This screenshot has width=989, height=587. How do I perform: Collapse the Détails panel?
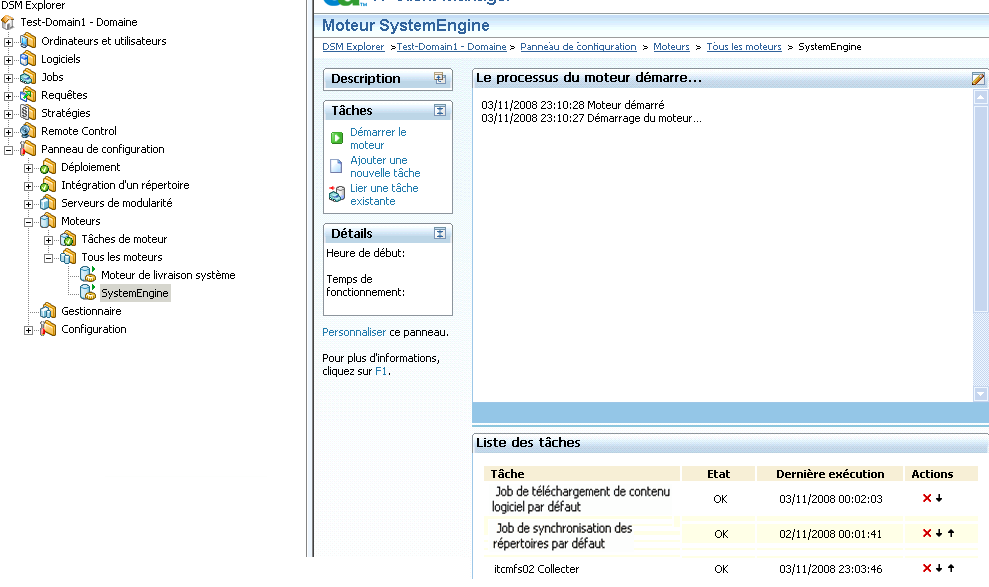[x=439, y=233]
